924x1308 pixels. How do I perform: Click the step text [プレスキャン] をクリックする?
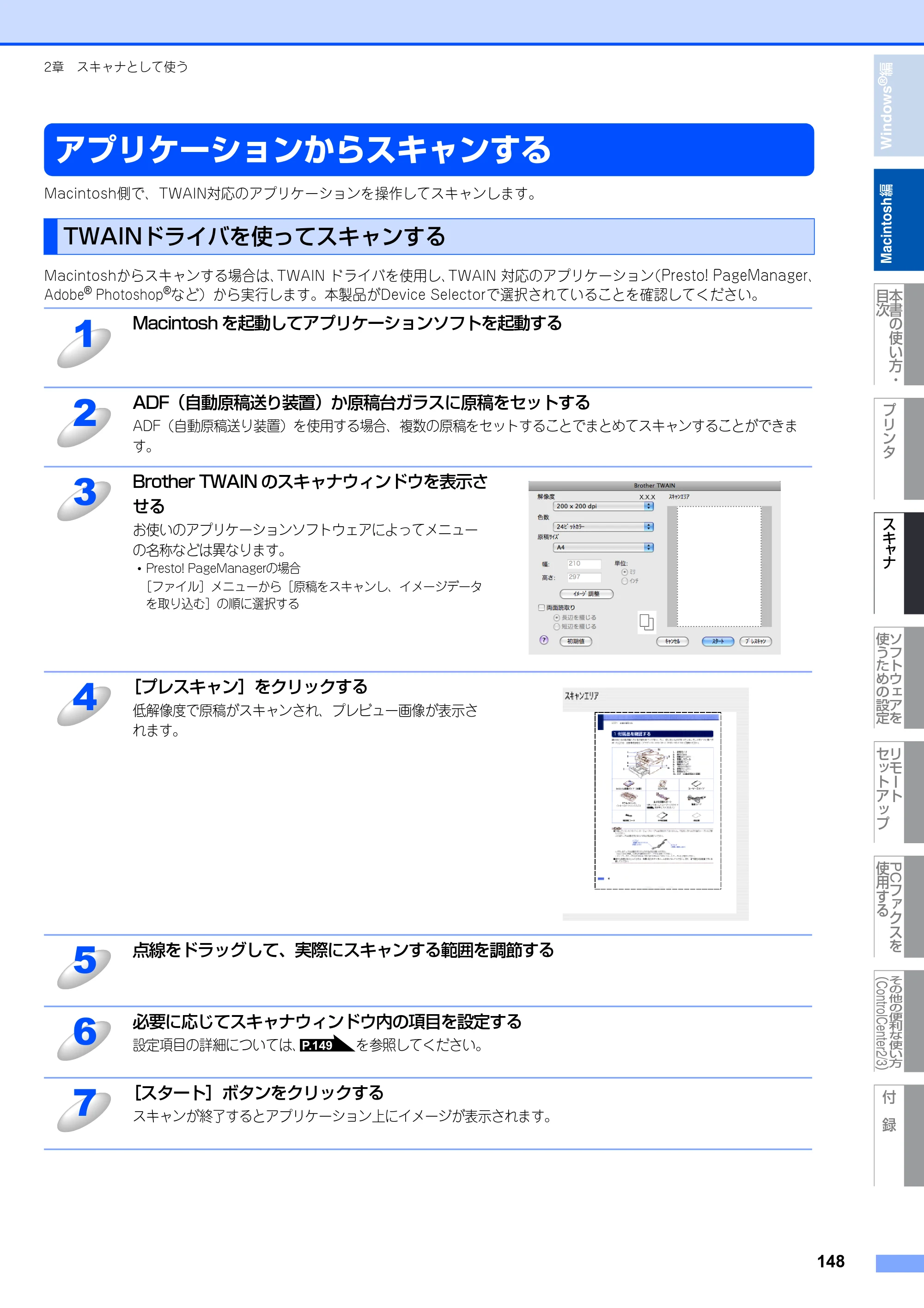click(x=250, y=687)
